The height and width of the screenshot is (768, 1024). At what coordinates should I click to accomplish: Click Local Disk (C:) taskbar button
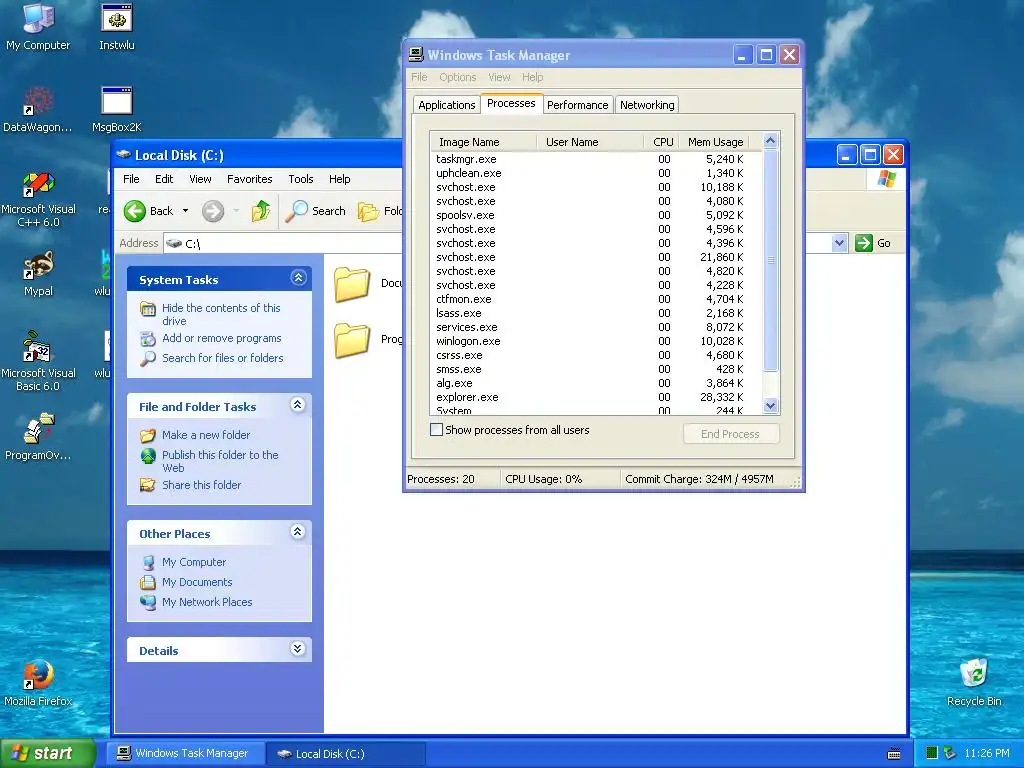click(346, 754)
